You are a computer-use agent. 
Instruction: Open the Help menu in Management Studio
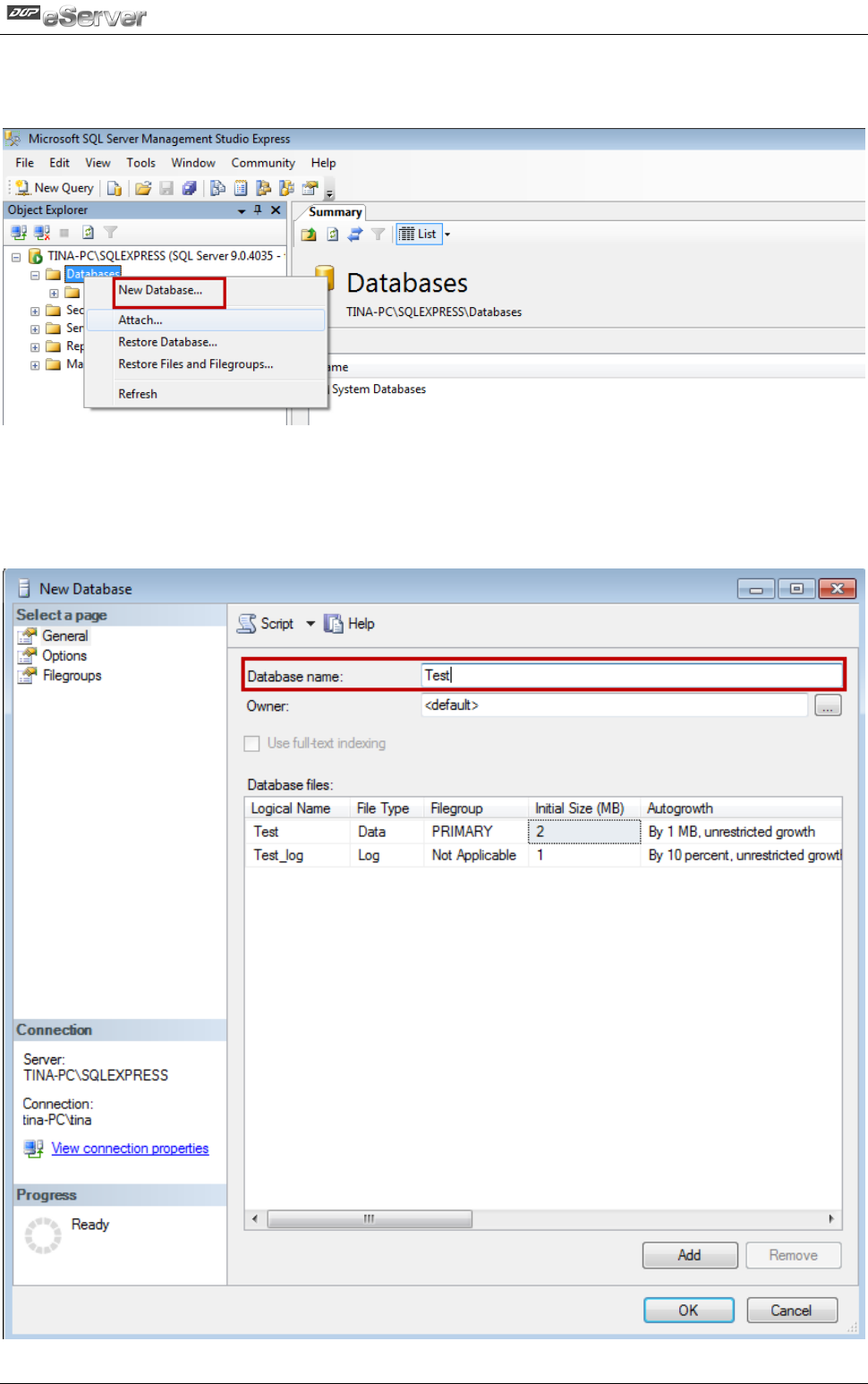[x=324, y=163]
